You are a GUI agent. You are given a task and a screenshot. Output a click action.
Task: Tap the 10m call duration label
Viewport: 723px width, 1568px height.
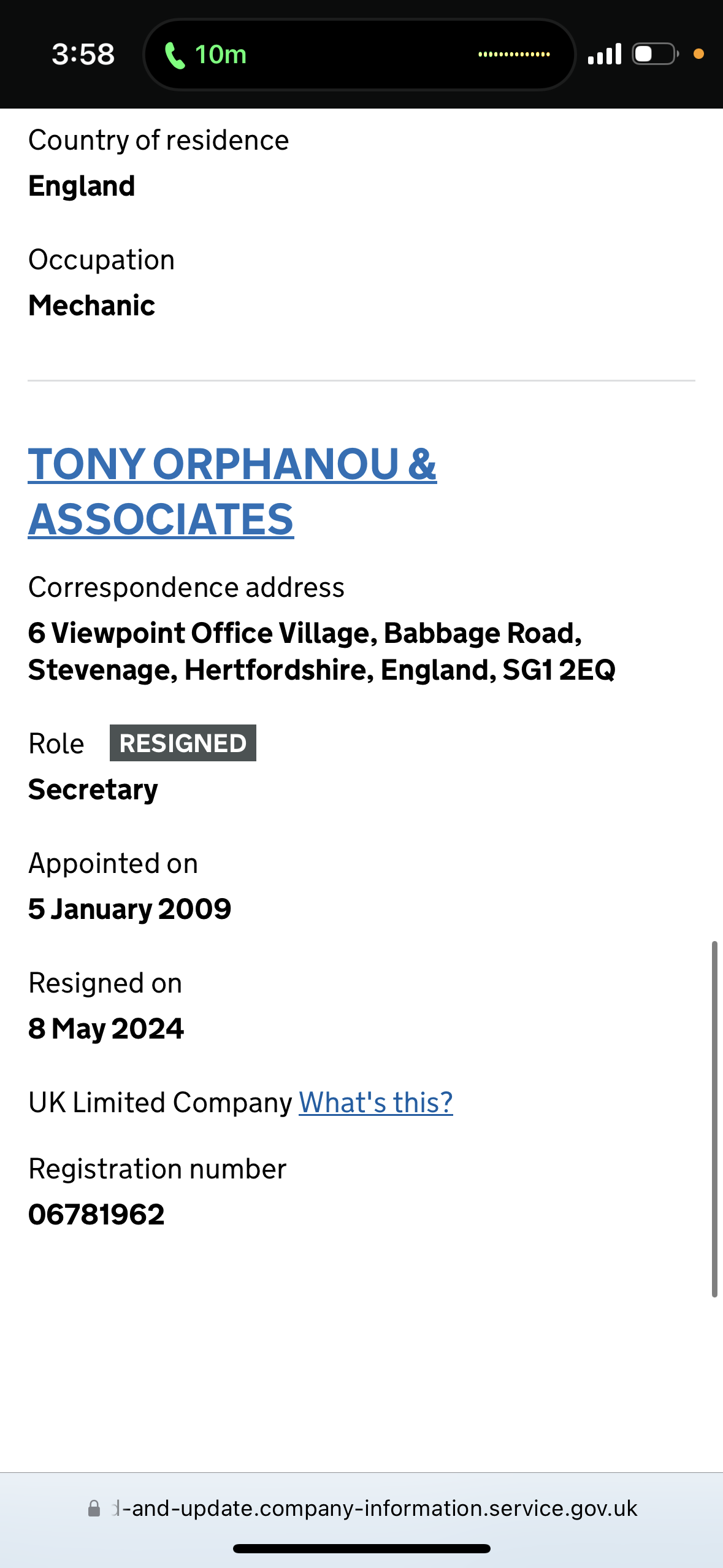click(x=221, y=55)
